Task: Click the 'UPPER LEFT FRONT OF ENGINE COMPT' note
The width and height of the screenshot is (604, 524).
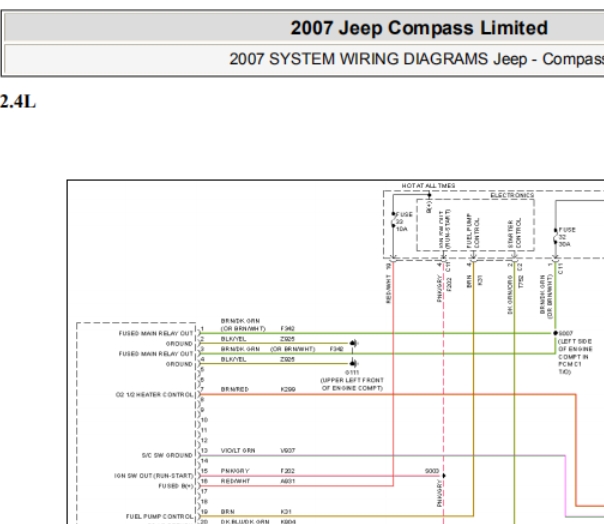Action: tap(352, 384)
